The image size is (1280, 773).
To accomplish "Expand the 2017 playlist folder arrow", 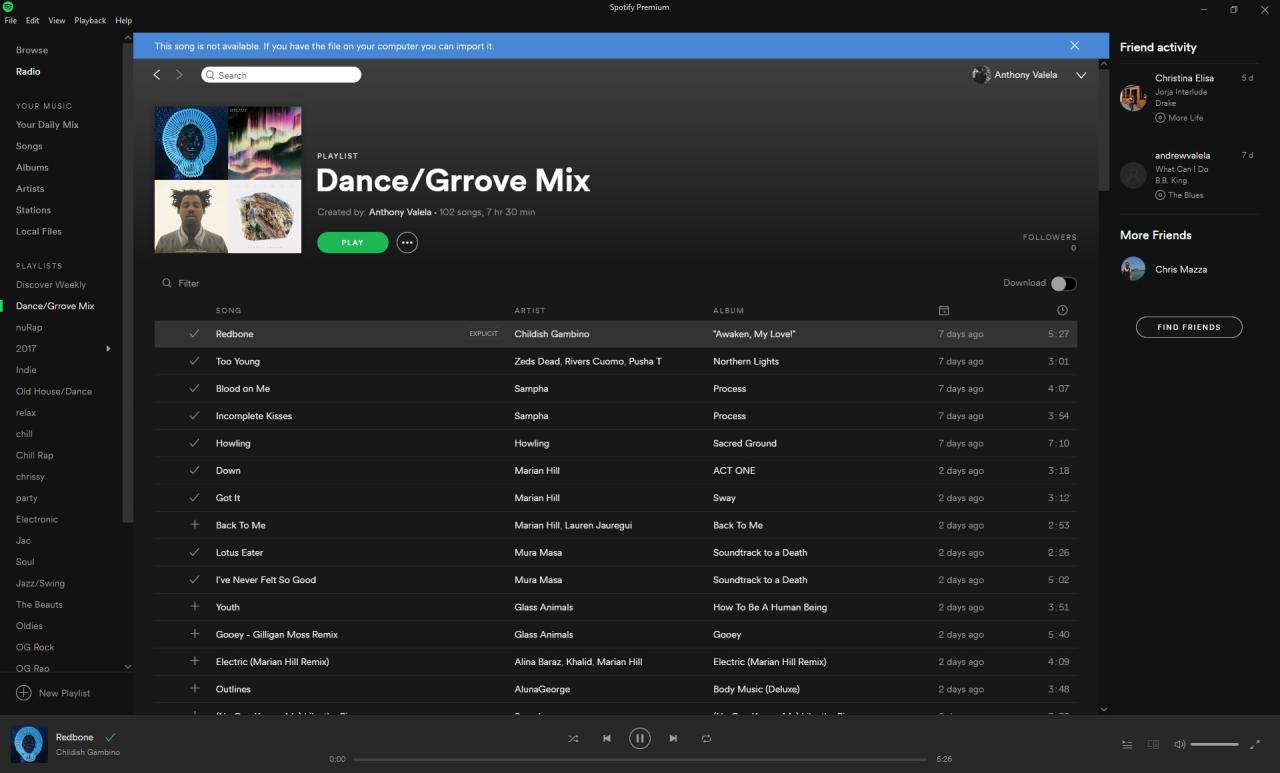I will (x=108, y=349).
